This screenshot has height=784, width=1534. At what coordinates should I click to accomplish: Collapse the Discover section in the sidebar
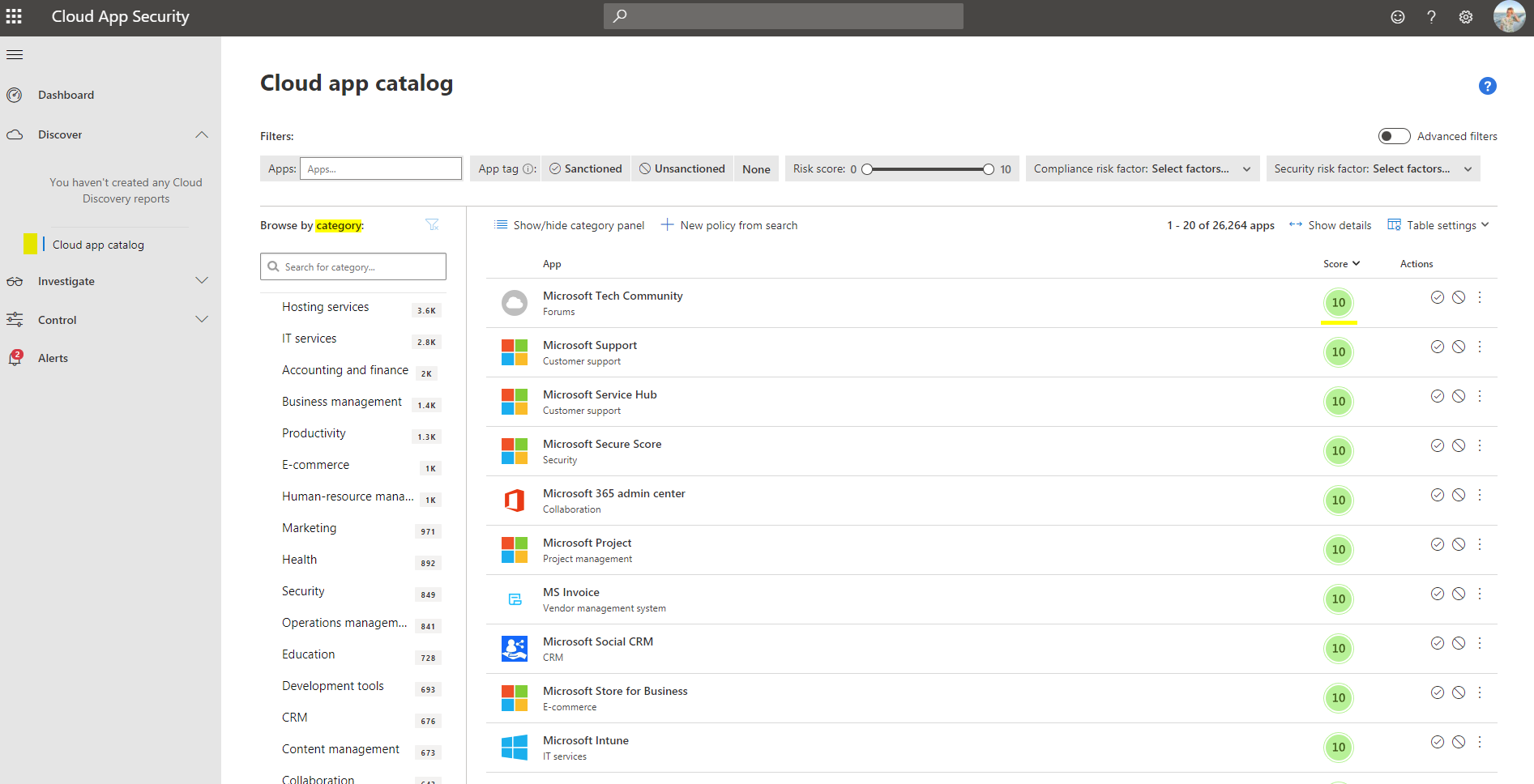click(x=202, y=134)
